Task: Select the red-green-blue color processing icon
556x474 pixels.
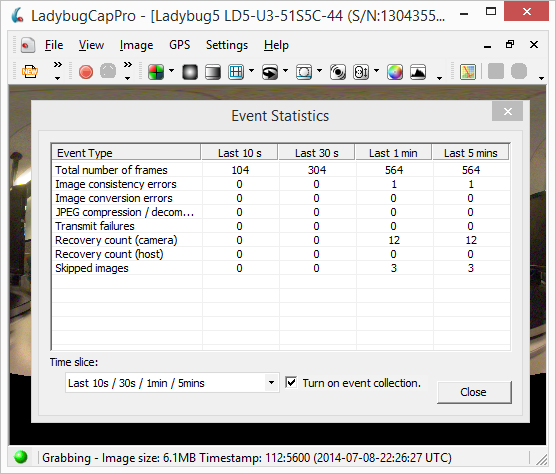Action: coord(156,72)
